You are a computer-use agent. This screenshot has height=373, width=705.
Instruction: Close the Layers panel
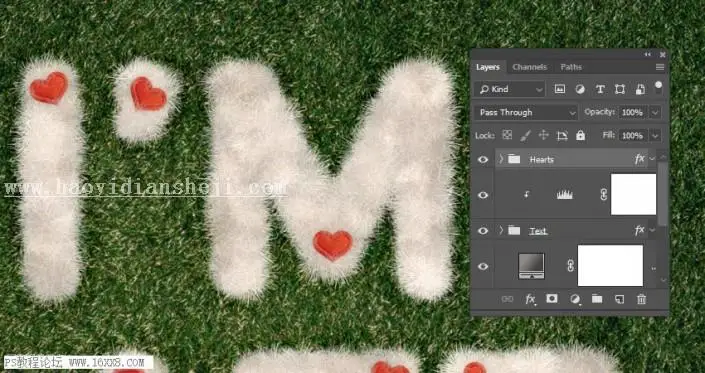662,54
